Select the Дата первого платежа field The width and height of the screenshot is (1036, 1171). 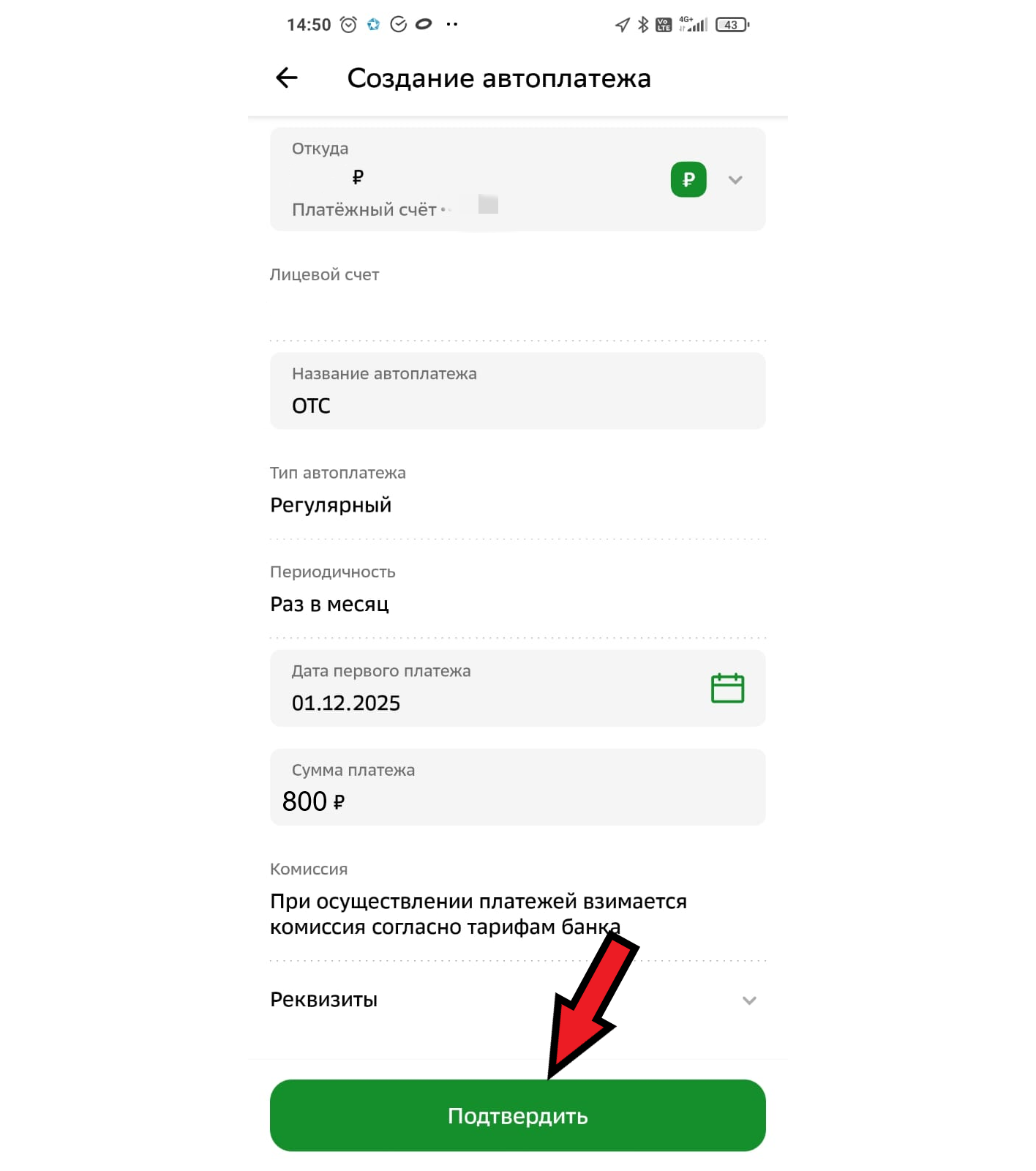517,688
